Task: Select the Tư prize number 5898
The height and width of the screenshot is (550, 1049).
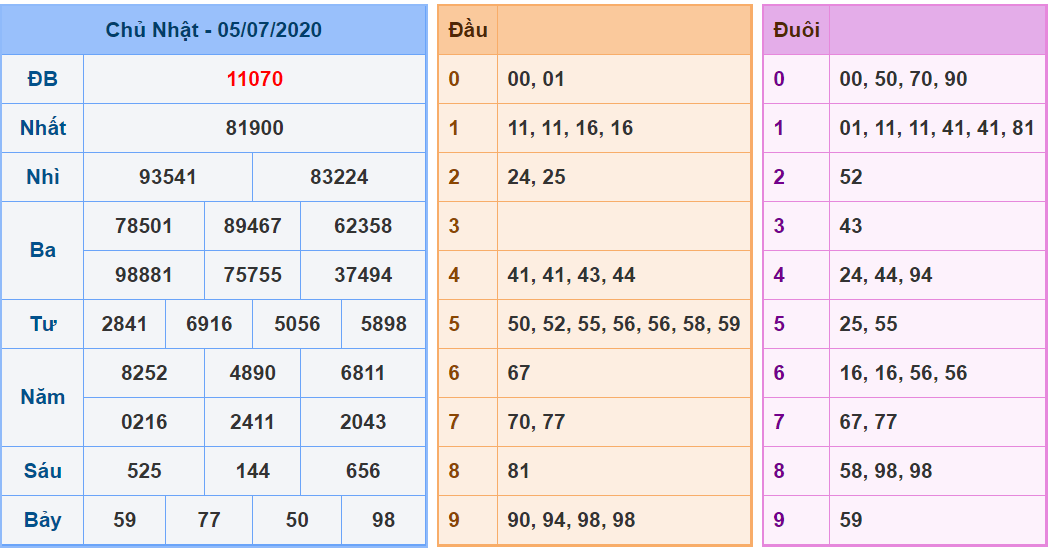Action: (383, 324)
